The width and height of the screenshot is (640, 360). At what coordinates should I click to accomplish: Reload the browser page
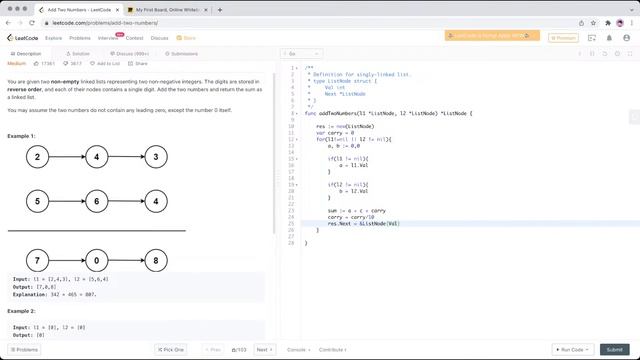click(32, 23)
